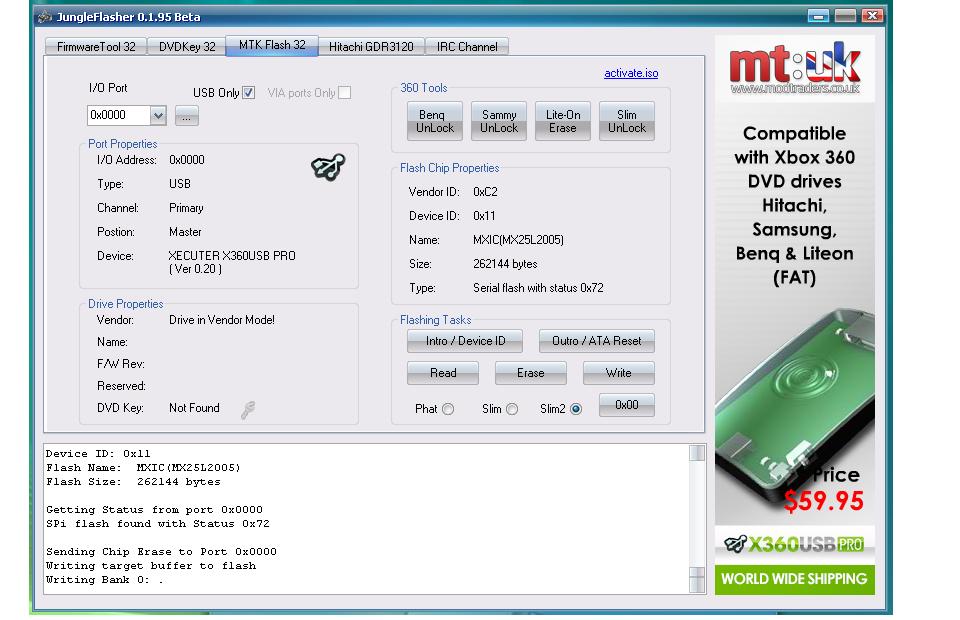Select the MTK Flash 32 tab
Viewport: 960px width, 620px height.
[272, 45]
